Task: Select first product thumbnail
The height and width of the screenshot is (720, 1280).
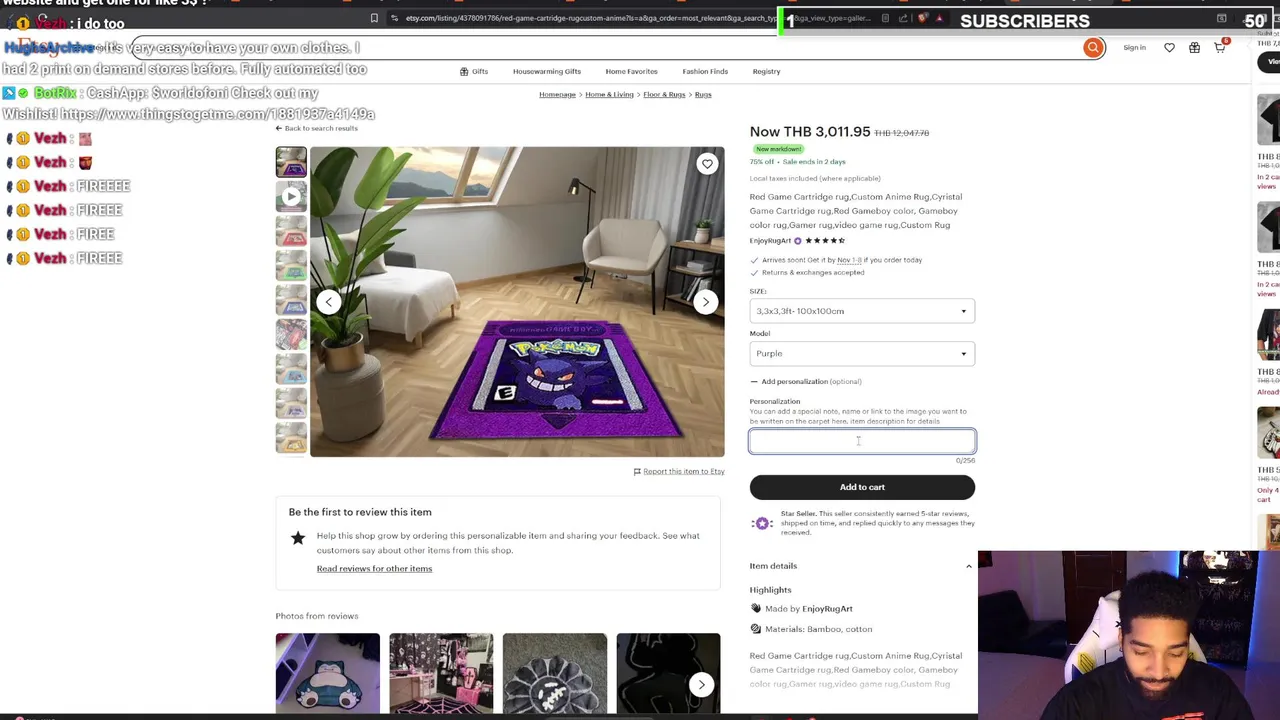Action: click(291, 162)
